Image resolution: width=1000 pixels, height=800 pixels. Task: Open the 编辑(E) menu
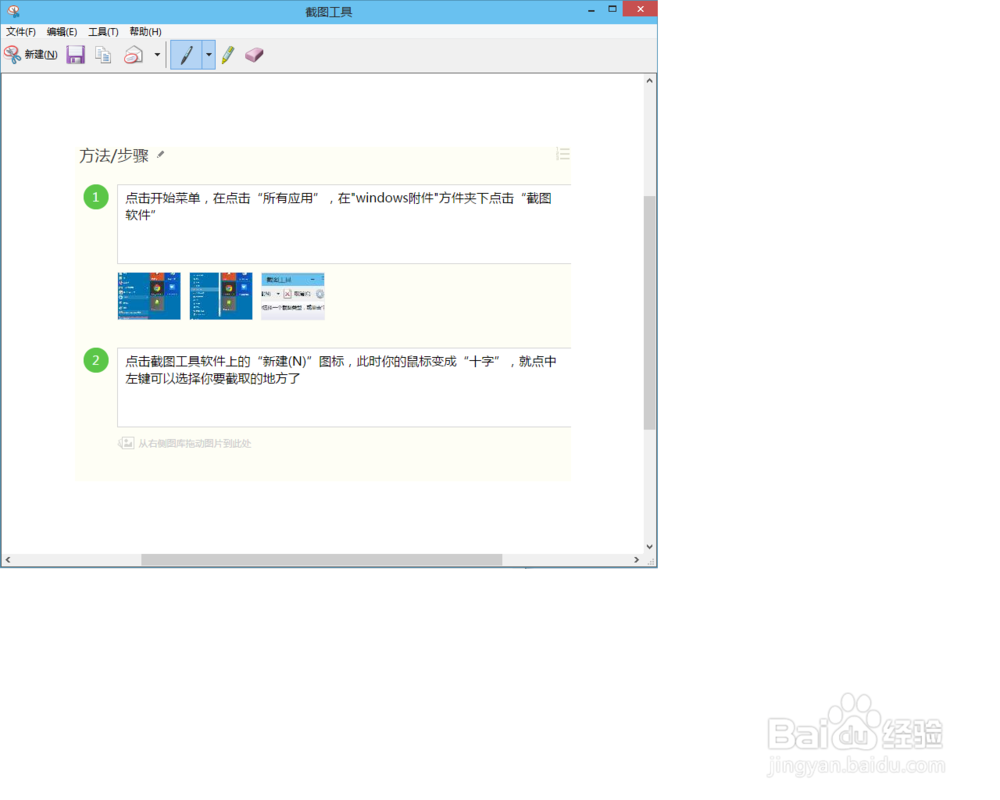(x=60, y=31)
